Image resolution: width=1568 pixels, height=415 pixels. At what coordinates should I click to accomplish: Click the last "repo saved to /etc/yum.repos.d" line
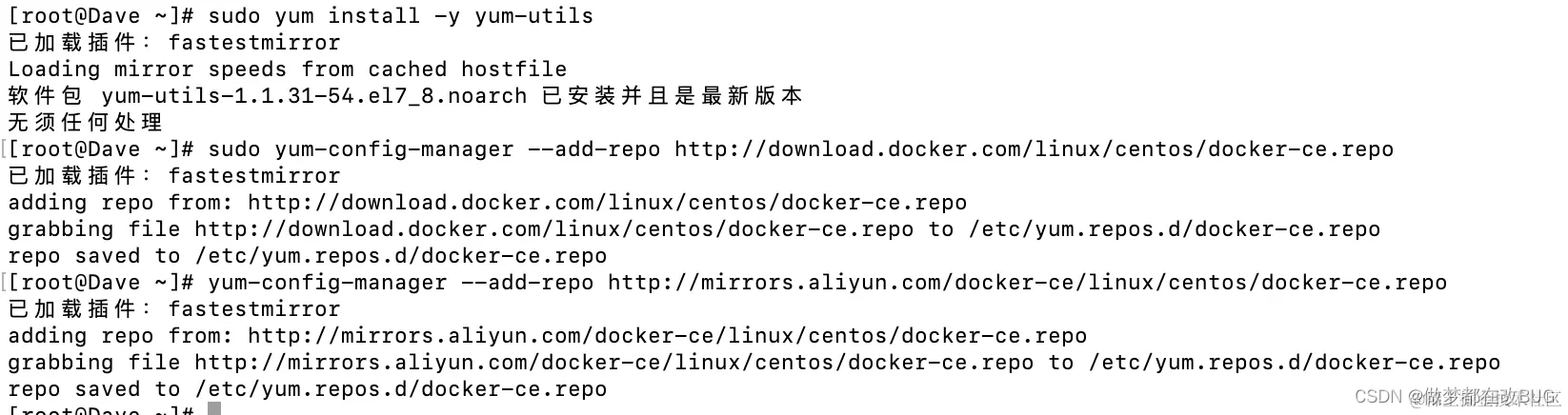click(x=308, y=389)
